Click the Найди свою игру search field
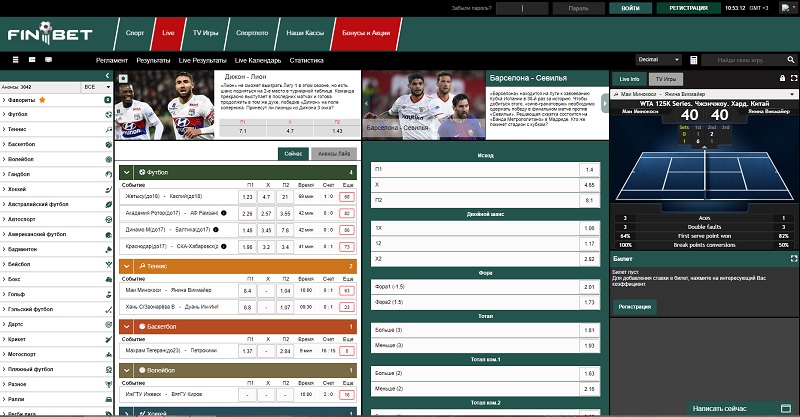The image size is (800, 417). coord(744,60)
